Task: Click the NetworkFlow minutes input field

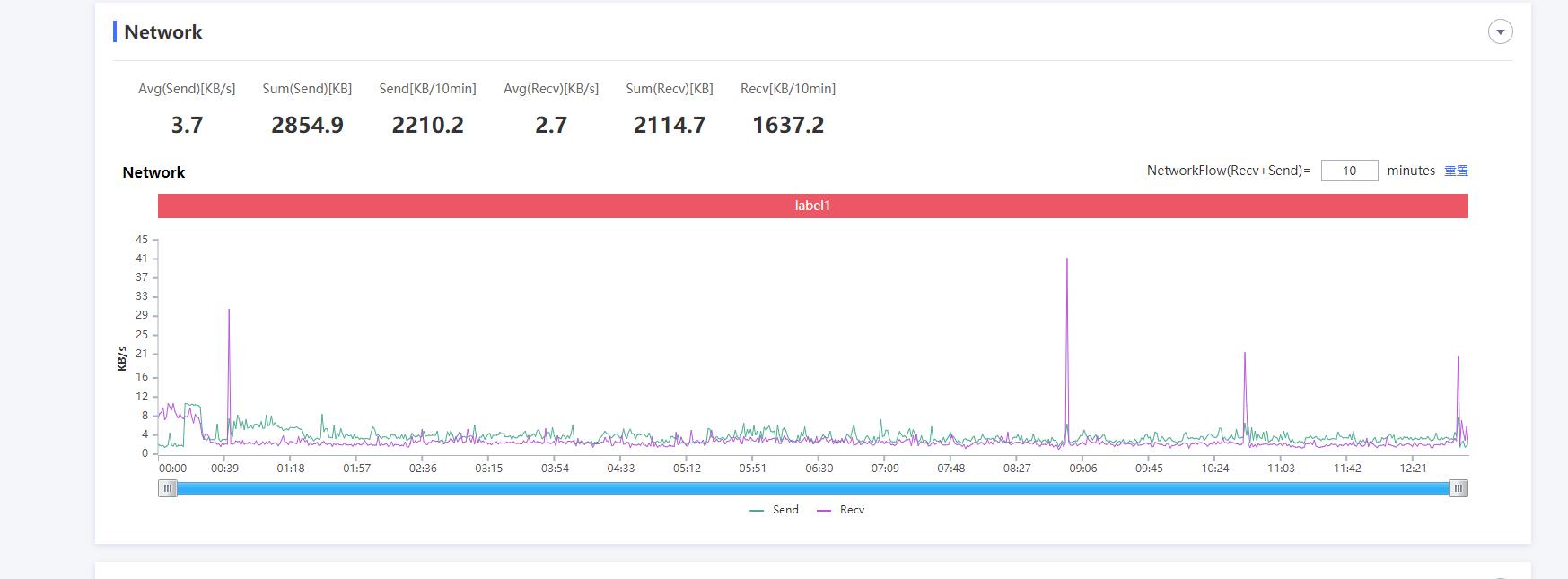Action: [1349, 171]
